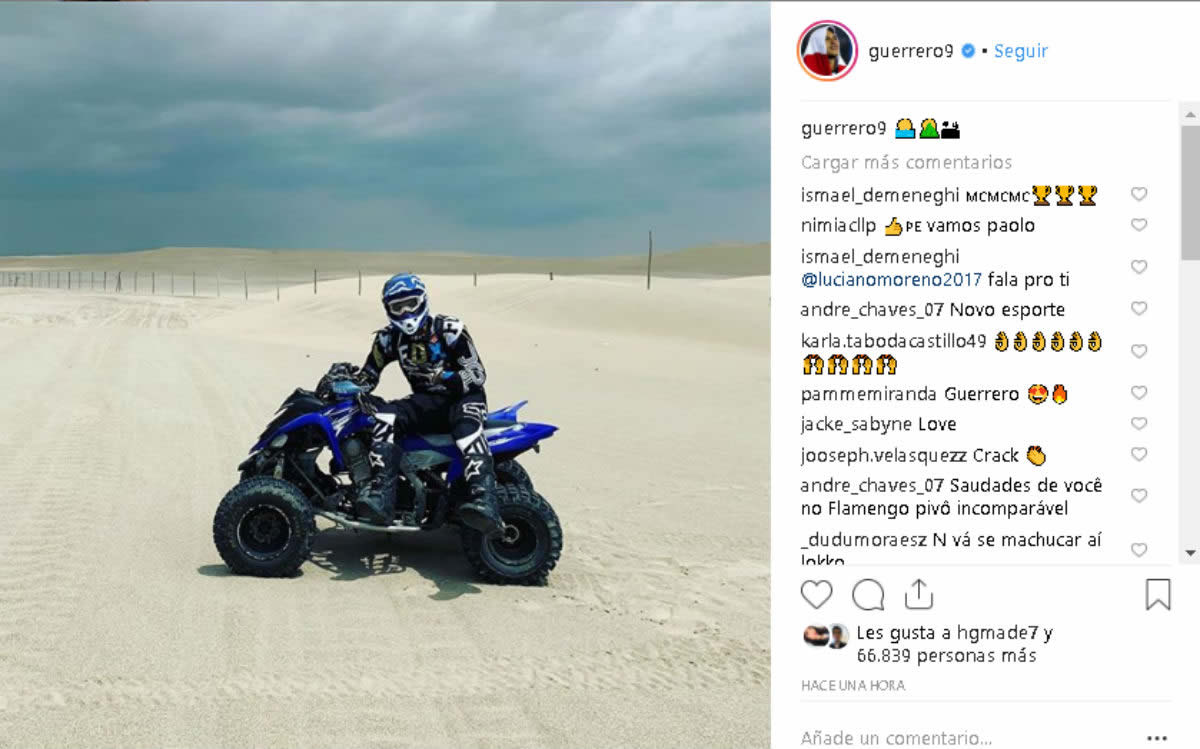Click the comments scrollbar down arrow
The width and height of the screenshot is (1200, 749).
pos(1190,553)
